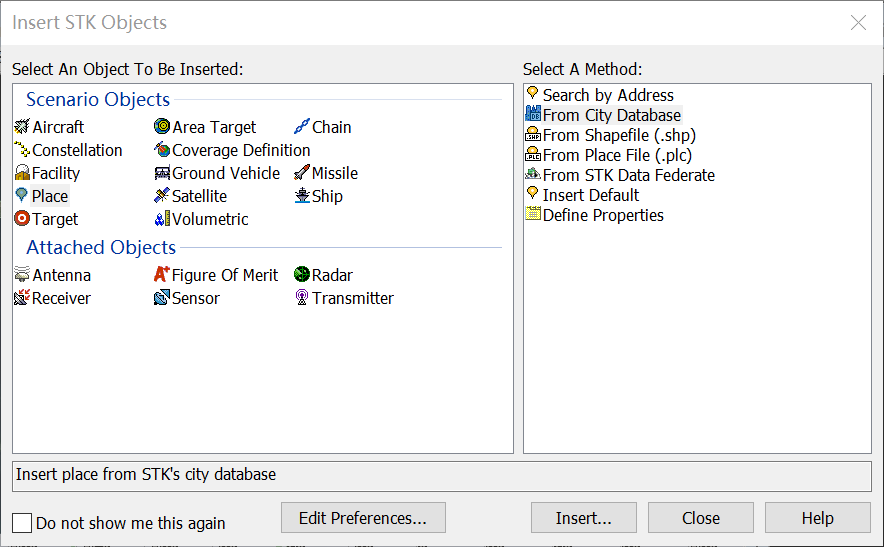
Task: Select the Ship object icon
Action: coord(302,196)
